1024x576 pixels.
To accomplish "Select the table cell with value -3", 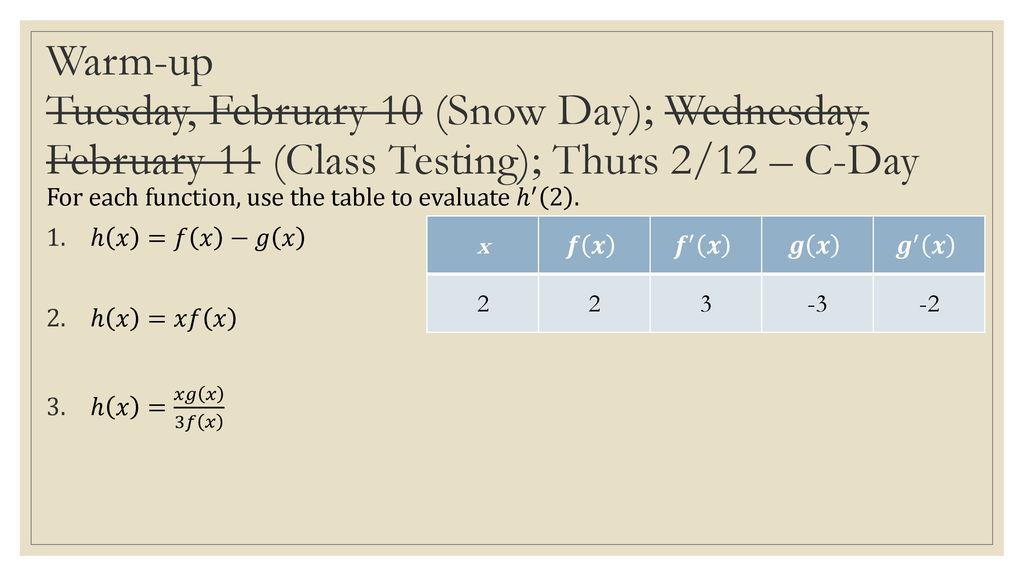I will coord(817,304).
